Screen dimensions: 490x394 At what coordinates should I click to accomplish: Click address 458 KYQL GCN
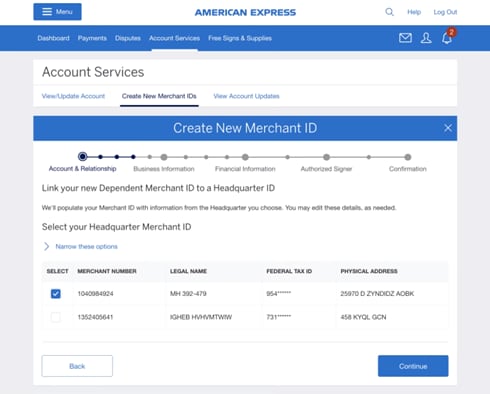tap(363, 317)
